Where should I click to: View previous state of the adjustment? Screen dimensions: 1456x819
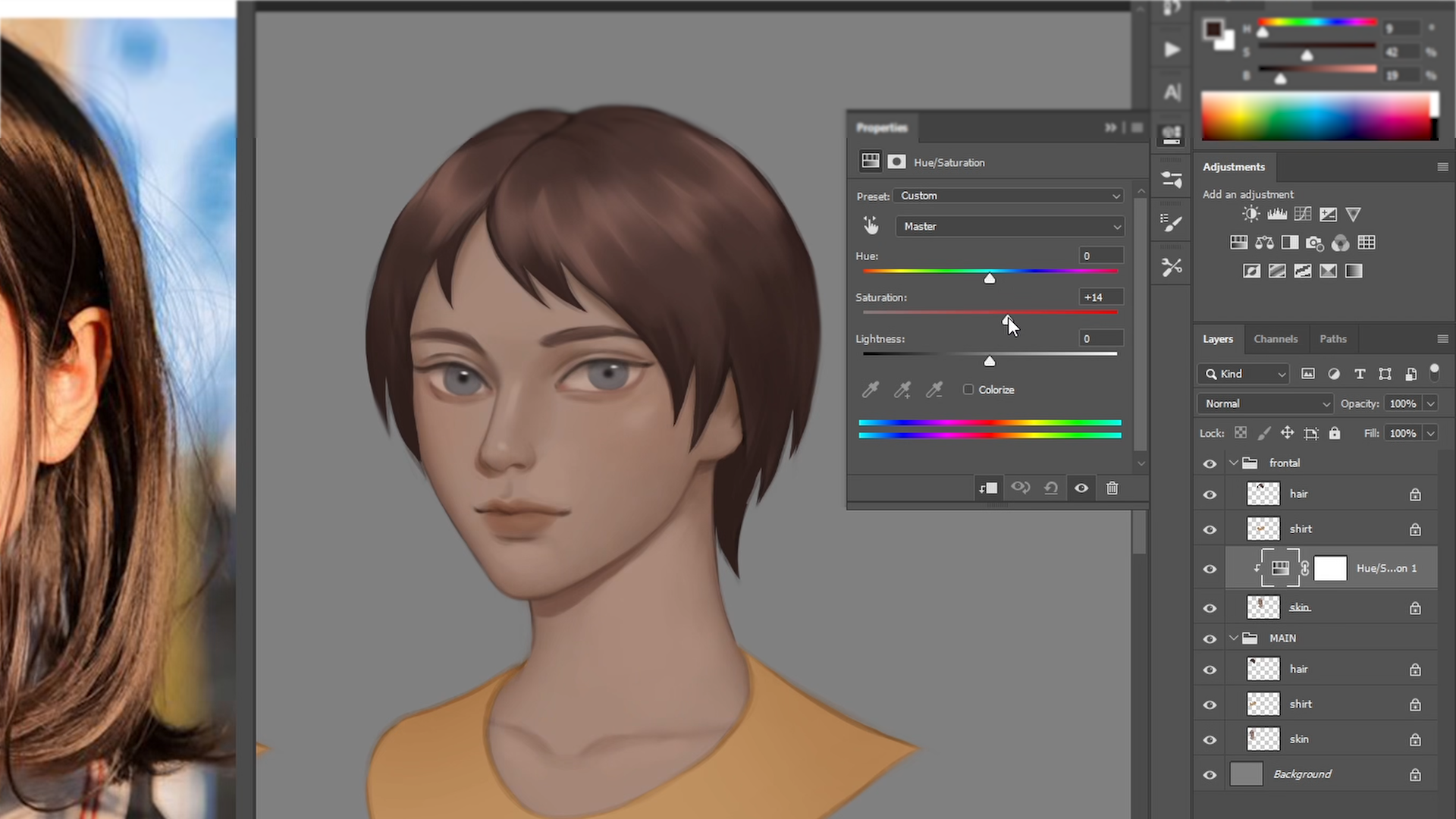coord(1021,488)
